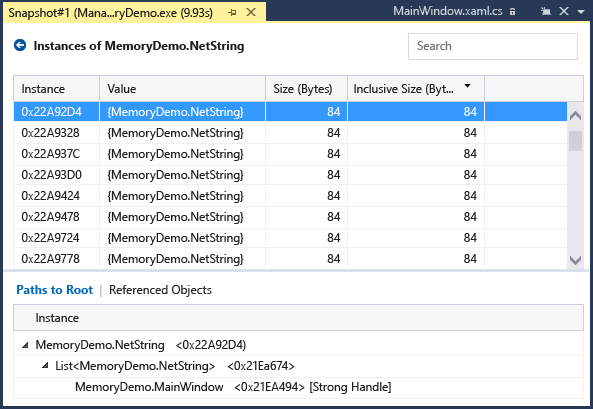Sort by the Inclusive Size column header
The image size is (593, 409).
[416, 89]
